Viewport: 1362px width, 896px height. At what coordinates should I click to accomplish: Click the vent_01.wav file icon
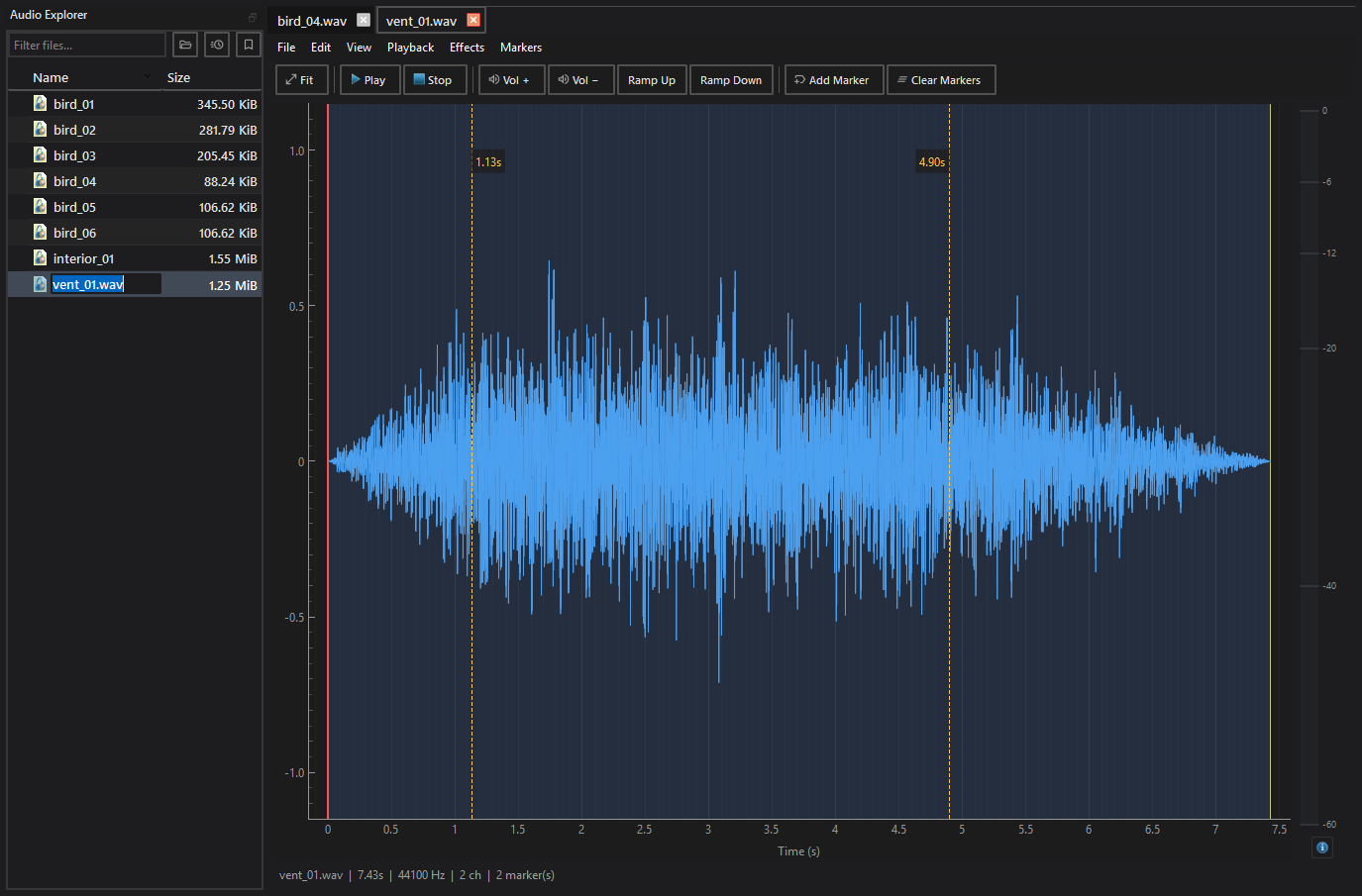40,284
